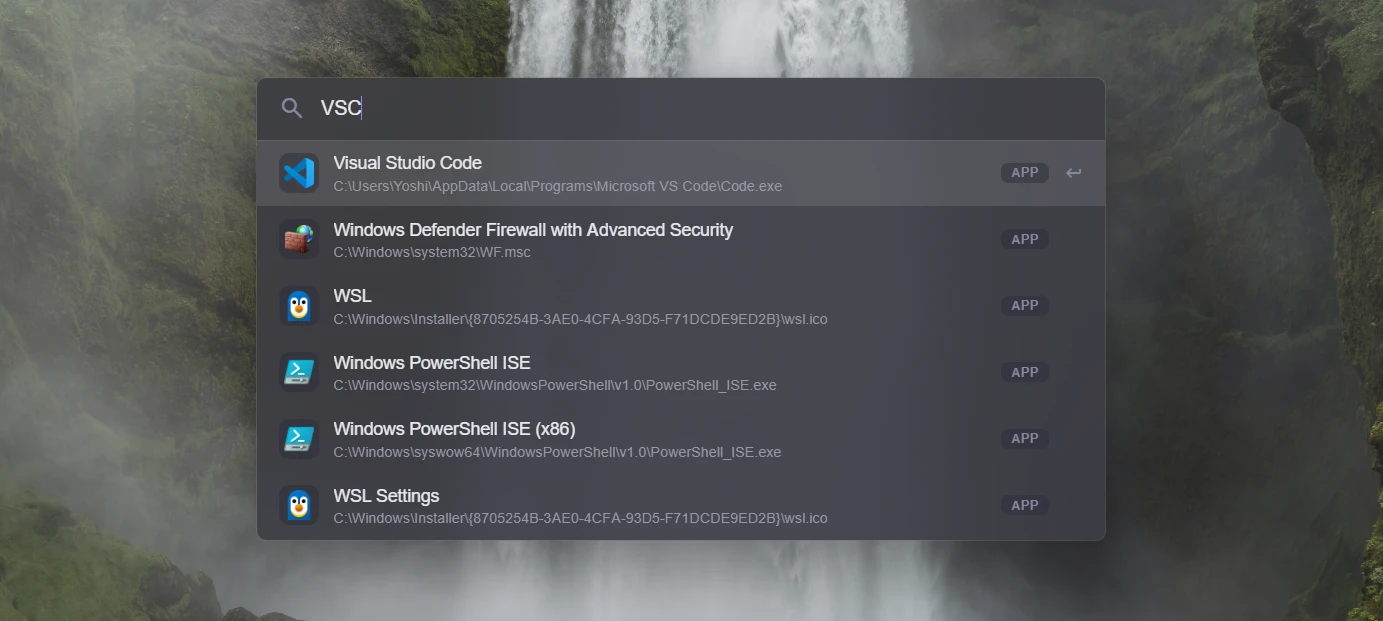
Task: Click the WF.msc path under Firewall entry
Action: tap(432, 253)
